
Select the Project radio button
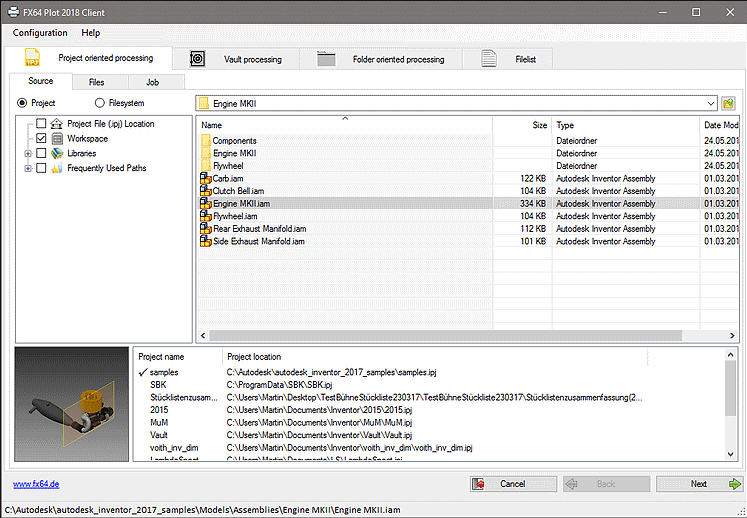(x=22, y=103)
